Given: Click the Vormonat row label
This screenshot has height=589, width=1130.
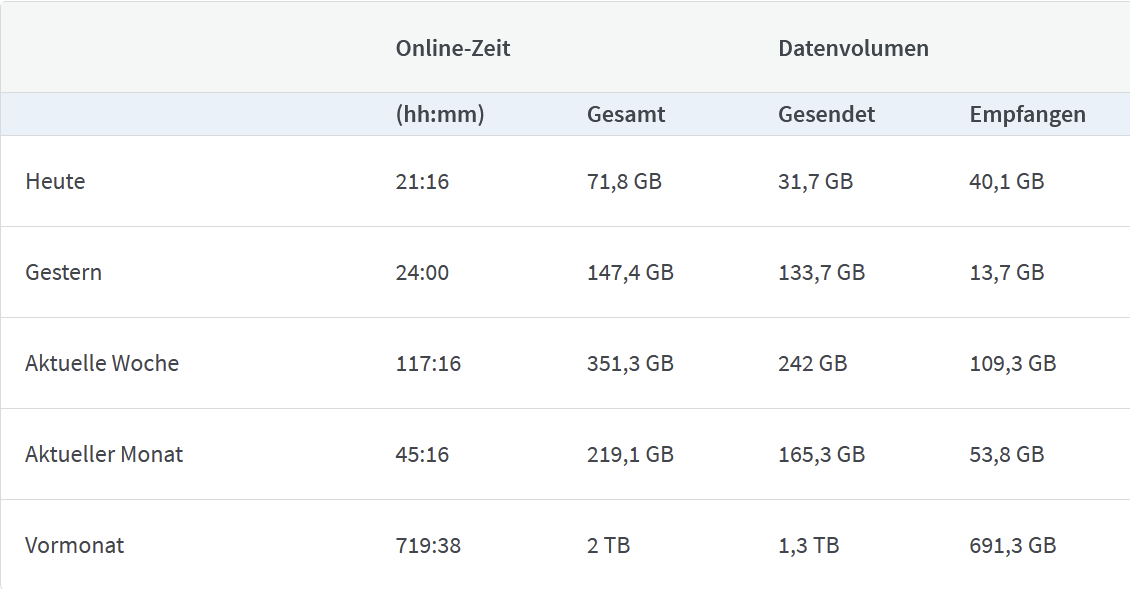Looking at the screenshot, I should tap(75, 545).
